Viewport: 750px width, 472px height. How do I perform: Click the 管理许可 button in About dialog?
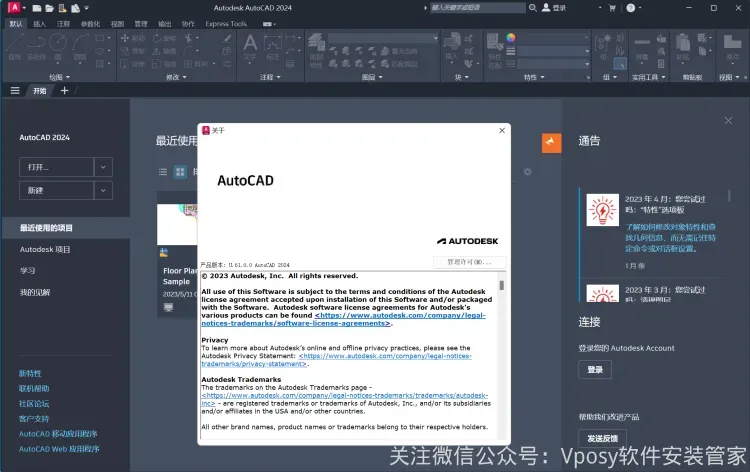coord(469,262)
